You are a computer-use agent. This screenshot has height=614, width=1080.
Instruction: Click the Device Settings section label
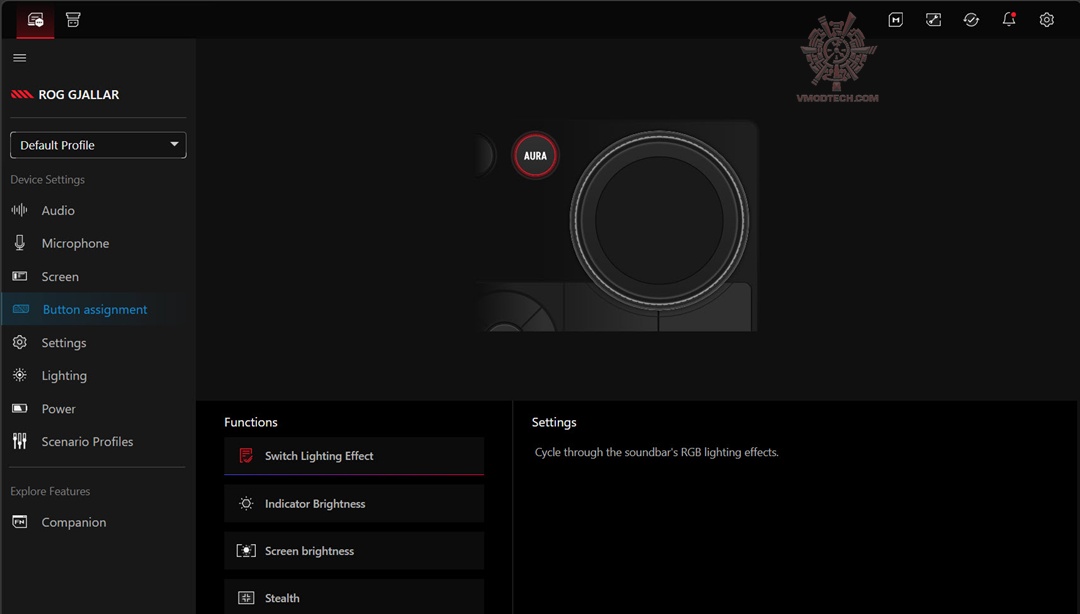coord(48,180)
